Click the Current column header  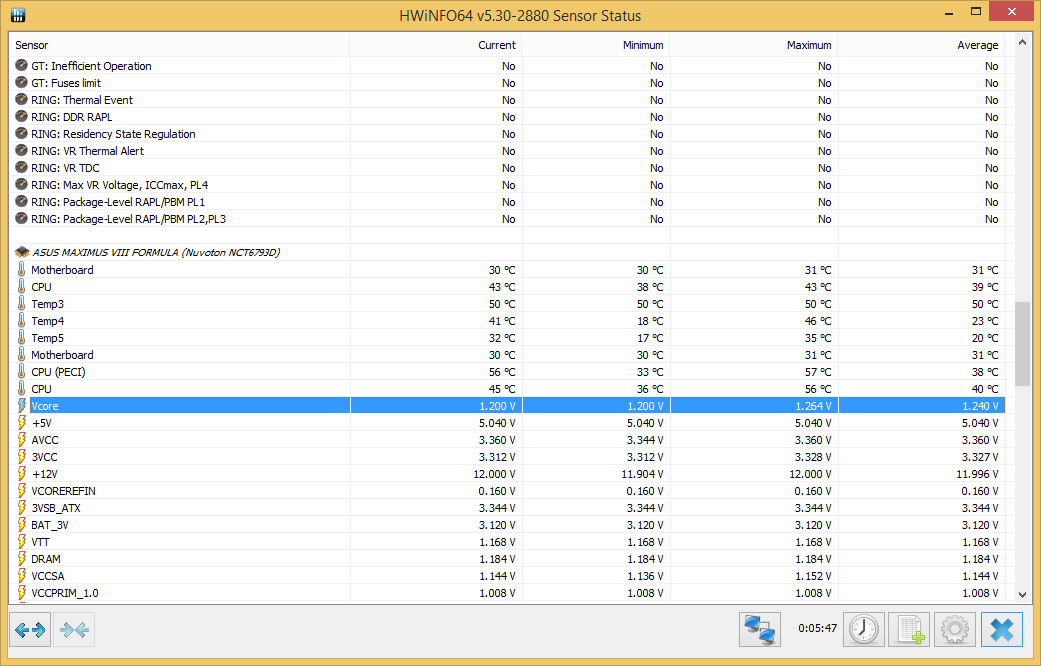[x=436, y=45]
